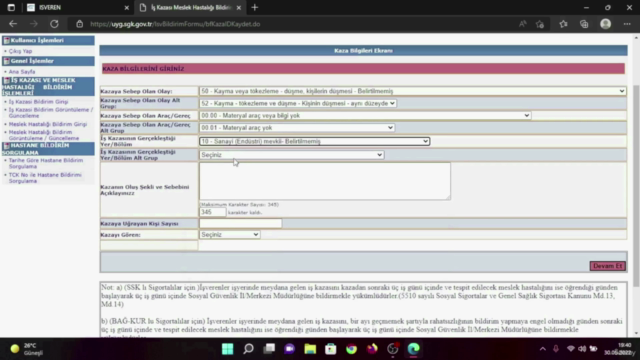Open a new browser tab
The height and width of the screenshot is (360, 640).
(x=255, y=7)
